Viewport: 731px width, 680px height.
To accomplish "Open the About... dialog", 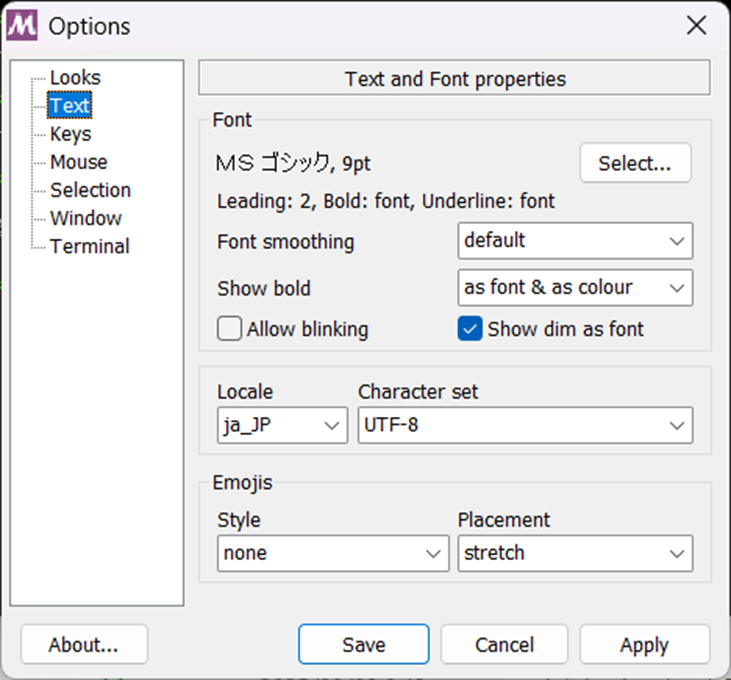I will pyautogui.click(x=84, y=645).
